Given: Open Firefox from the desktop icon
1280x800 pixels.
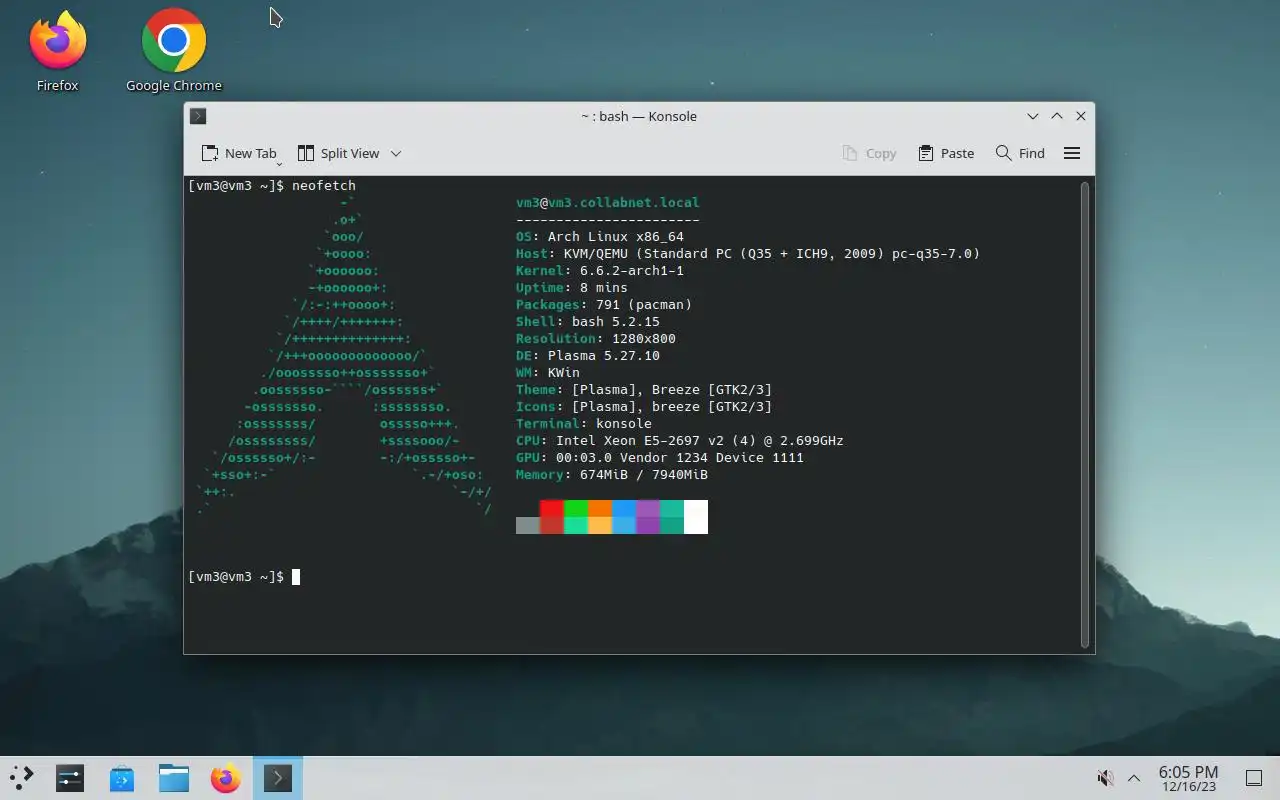Looking at the screenshot, I should click(x=57, y=50).
